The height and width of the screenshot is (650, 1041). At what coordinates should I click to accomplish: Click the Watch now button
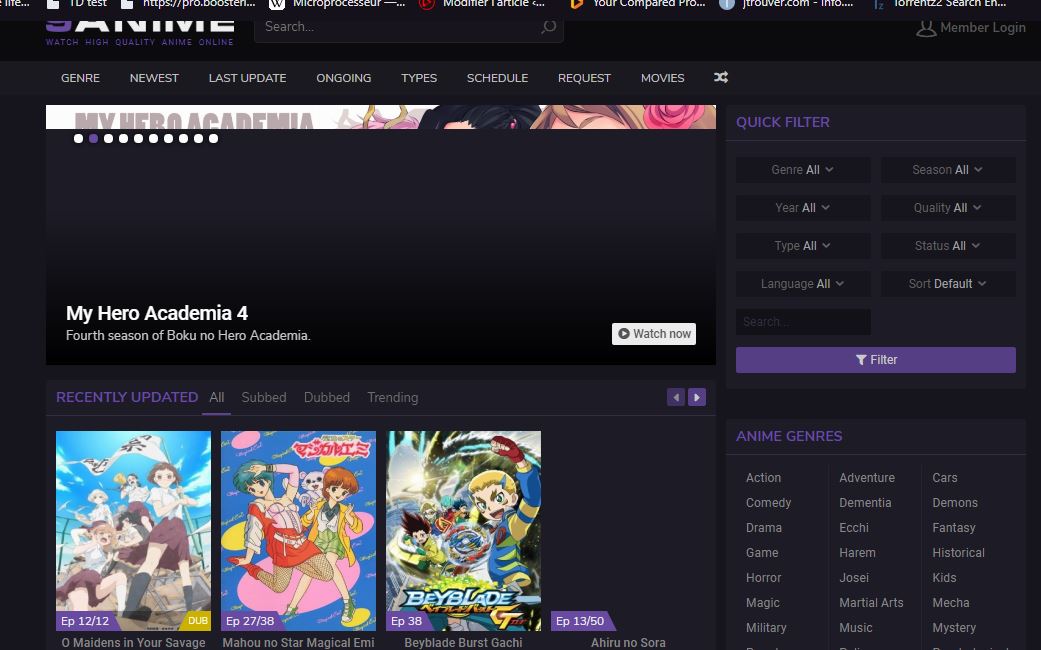[654, 334]
